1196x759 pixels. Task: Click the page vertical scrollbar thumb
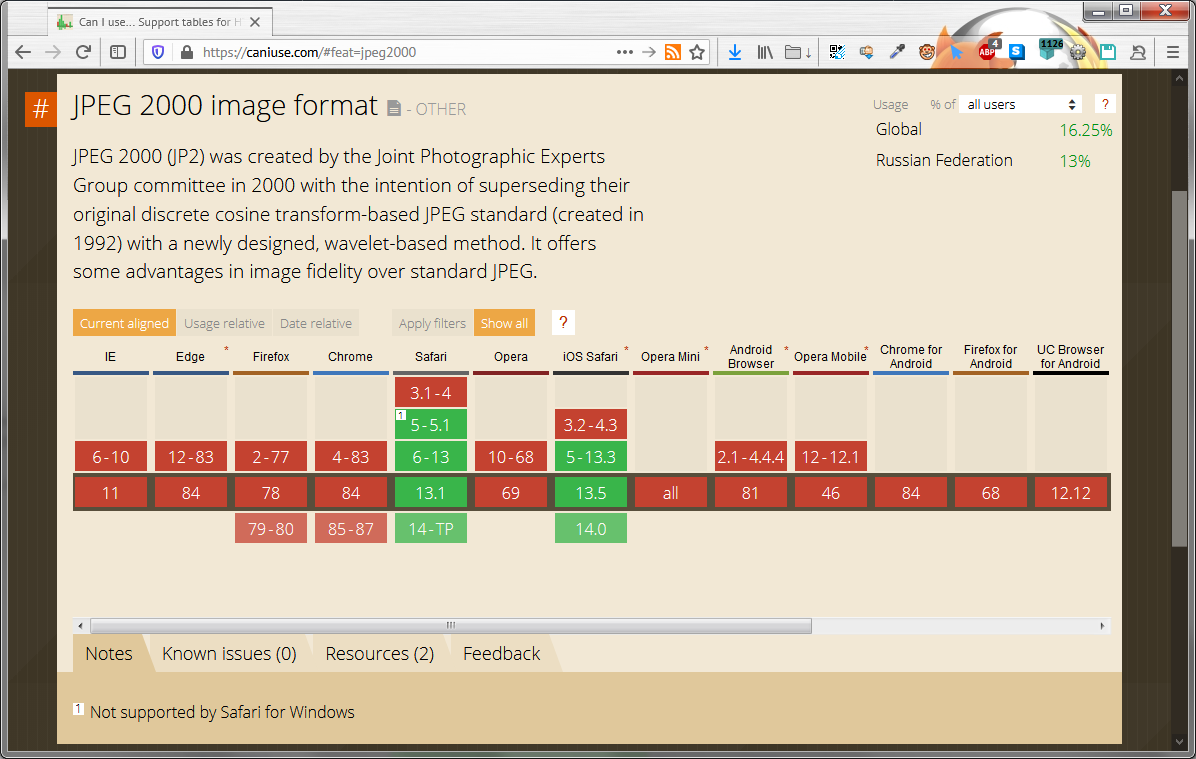pos(1179,368)
